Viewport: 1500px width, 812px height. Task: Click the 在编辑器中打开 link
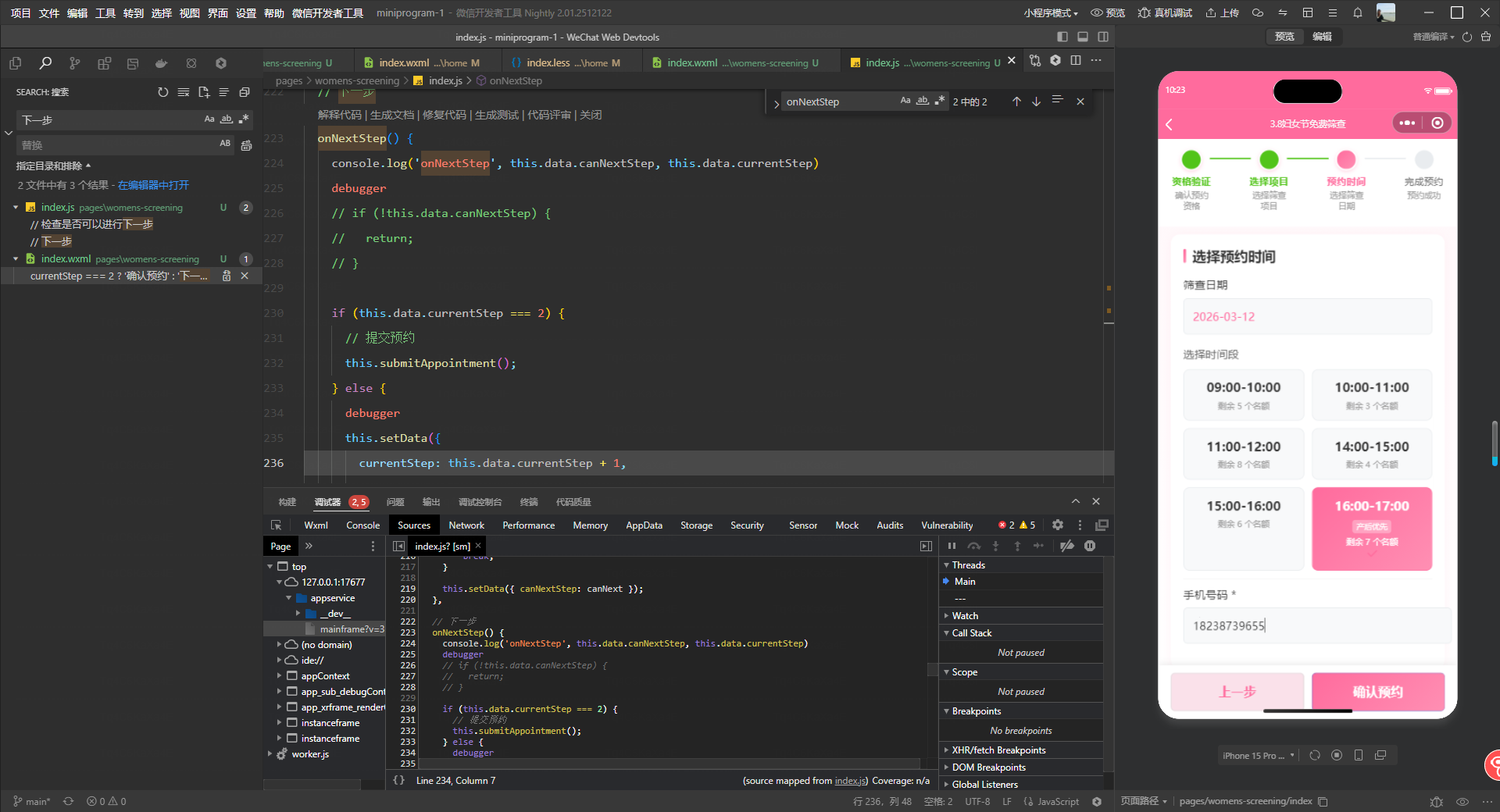(153, 185)
